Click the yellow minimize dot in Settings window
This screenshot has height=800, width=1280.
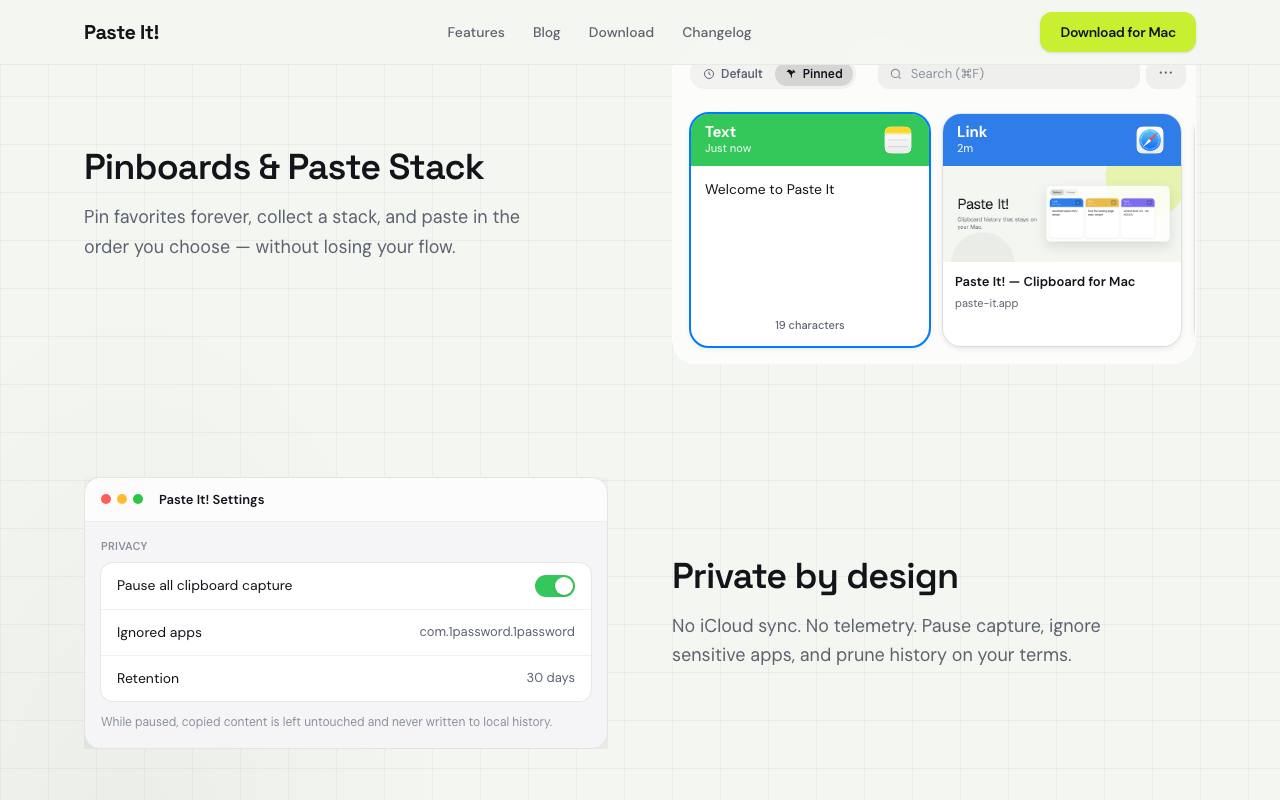pyautogui.click(x=122, y=499)
